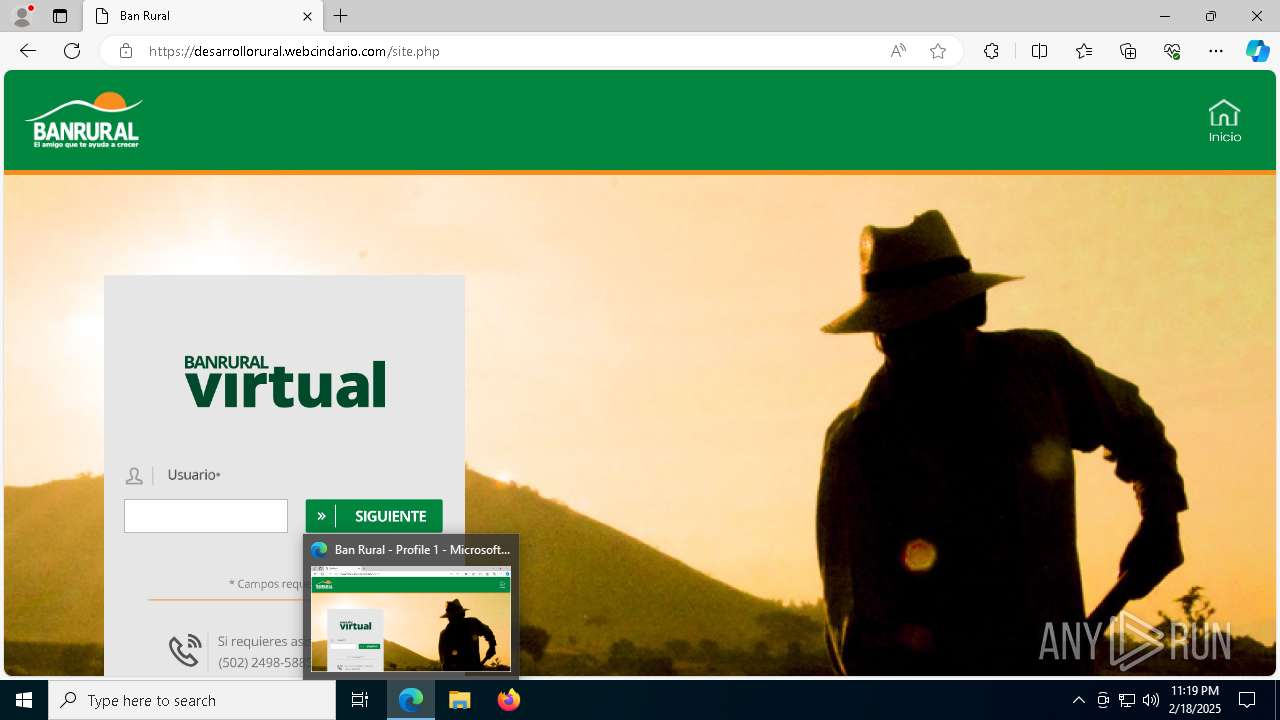The image size is (1280, 720).
Task: Open Tab actions menu
Action: point(60,16)
